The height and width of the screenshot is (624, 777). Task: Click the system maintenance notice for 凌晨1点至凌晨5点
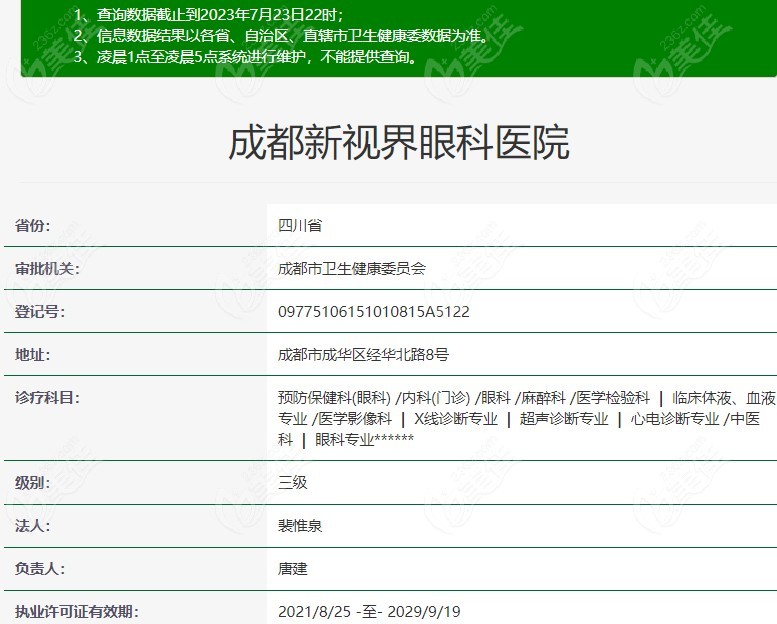click(246, 57)
